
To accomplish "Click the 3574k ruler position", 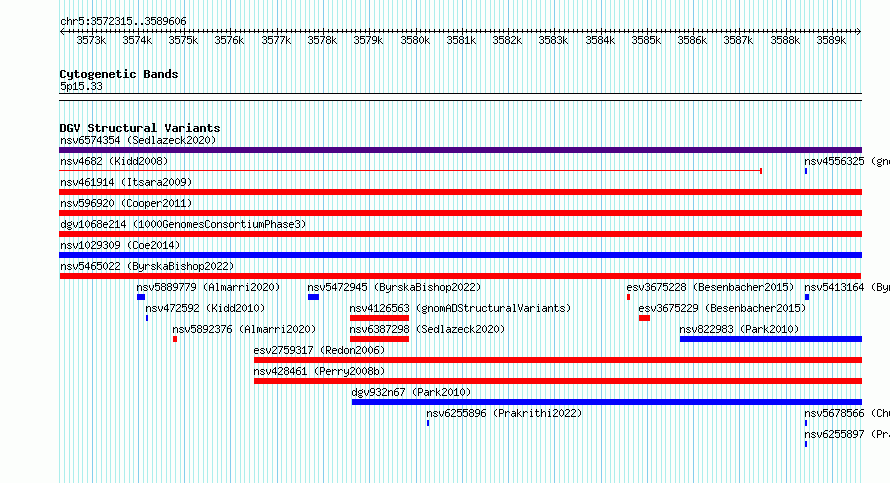I will 137,40.
